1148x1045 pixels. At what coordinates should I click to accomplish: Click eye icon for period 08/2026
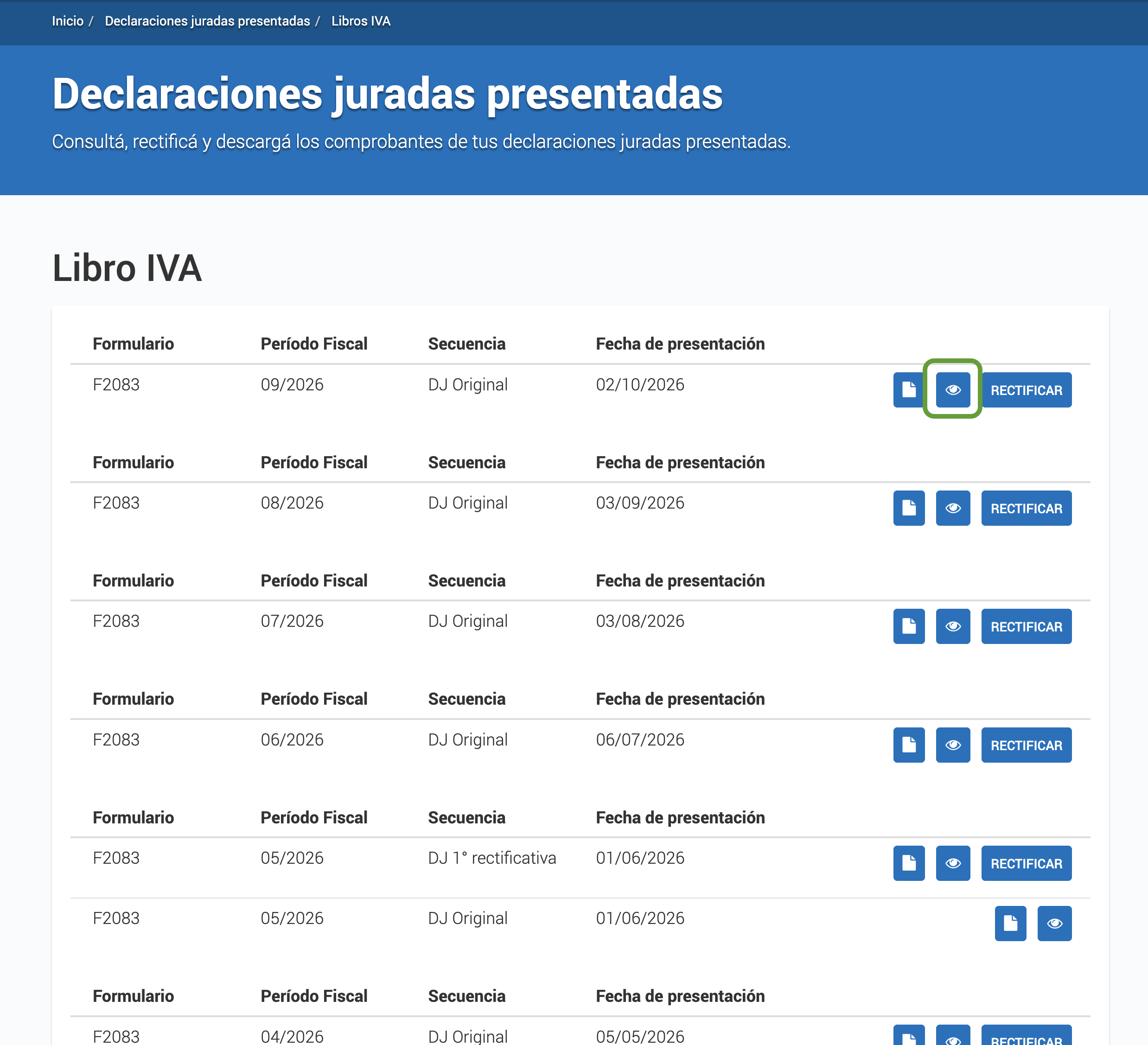pos(953,508)
